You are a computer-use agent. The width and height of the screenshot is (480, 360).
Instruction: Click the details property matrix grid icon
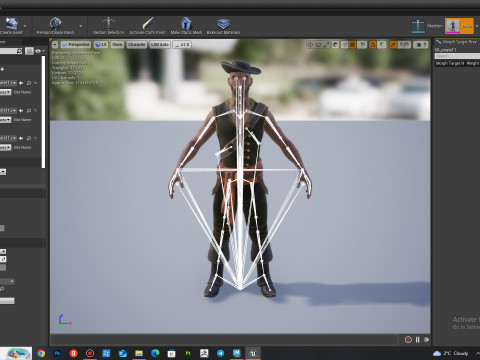click(x=29, y=51)
